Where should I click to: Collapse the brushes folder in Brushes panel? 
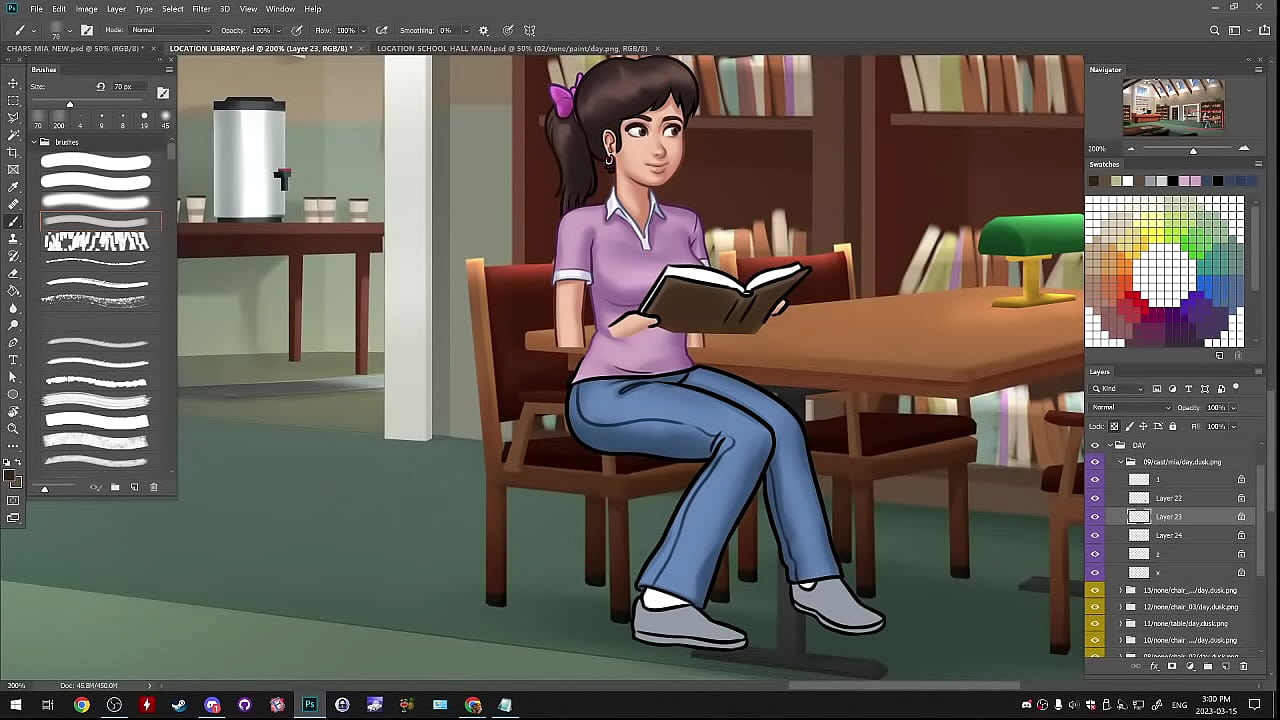33,142
